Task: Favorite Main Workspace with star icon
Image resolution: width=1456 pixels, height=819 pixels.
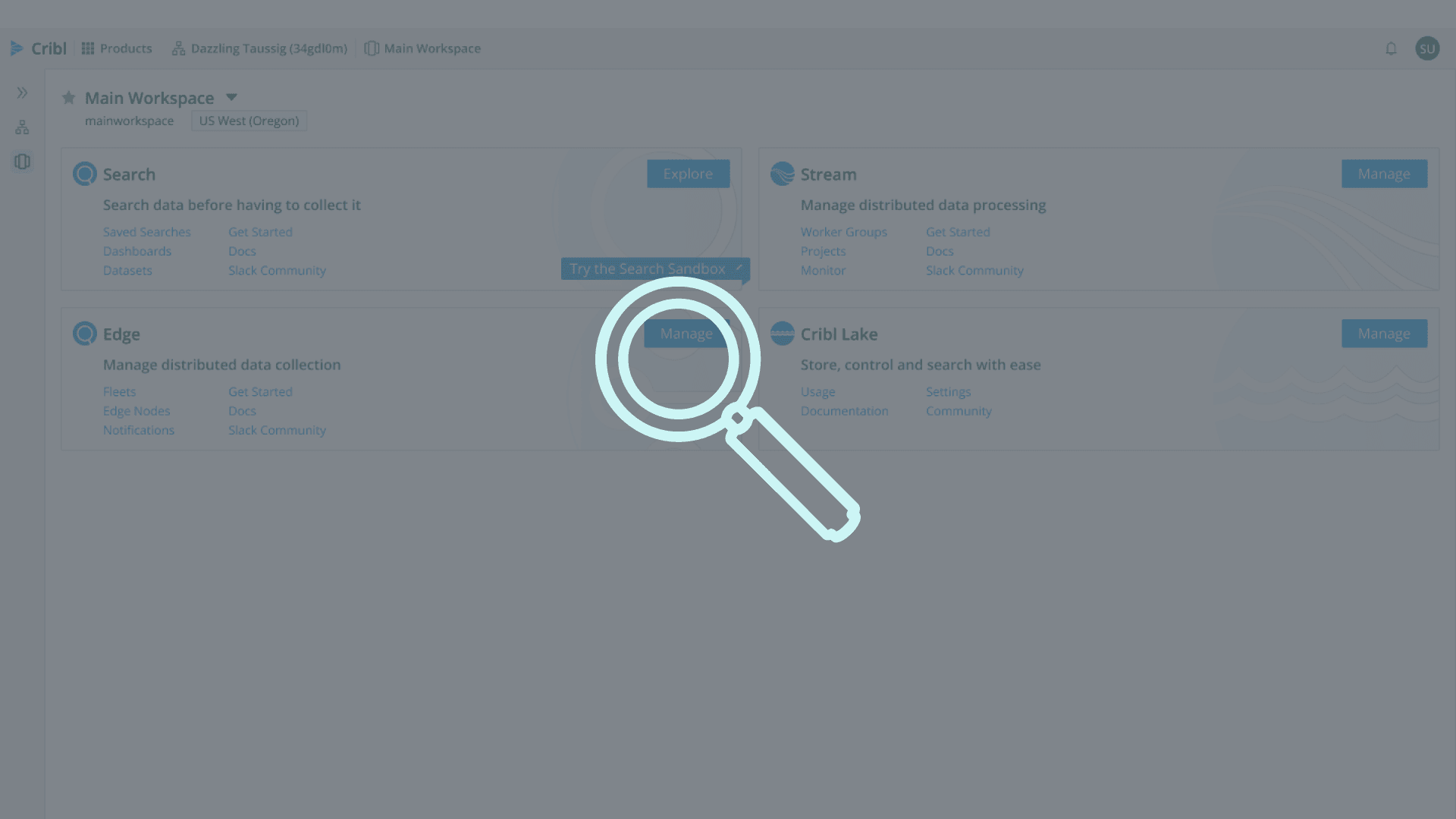Action: click(x=69, y=98)
